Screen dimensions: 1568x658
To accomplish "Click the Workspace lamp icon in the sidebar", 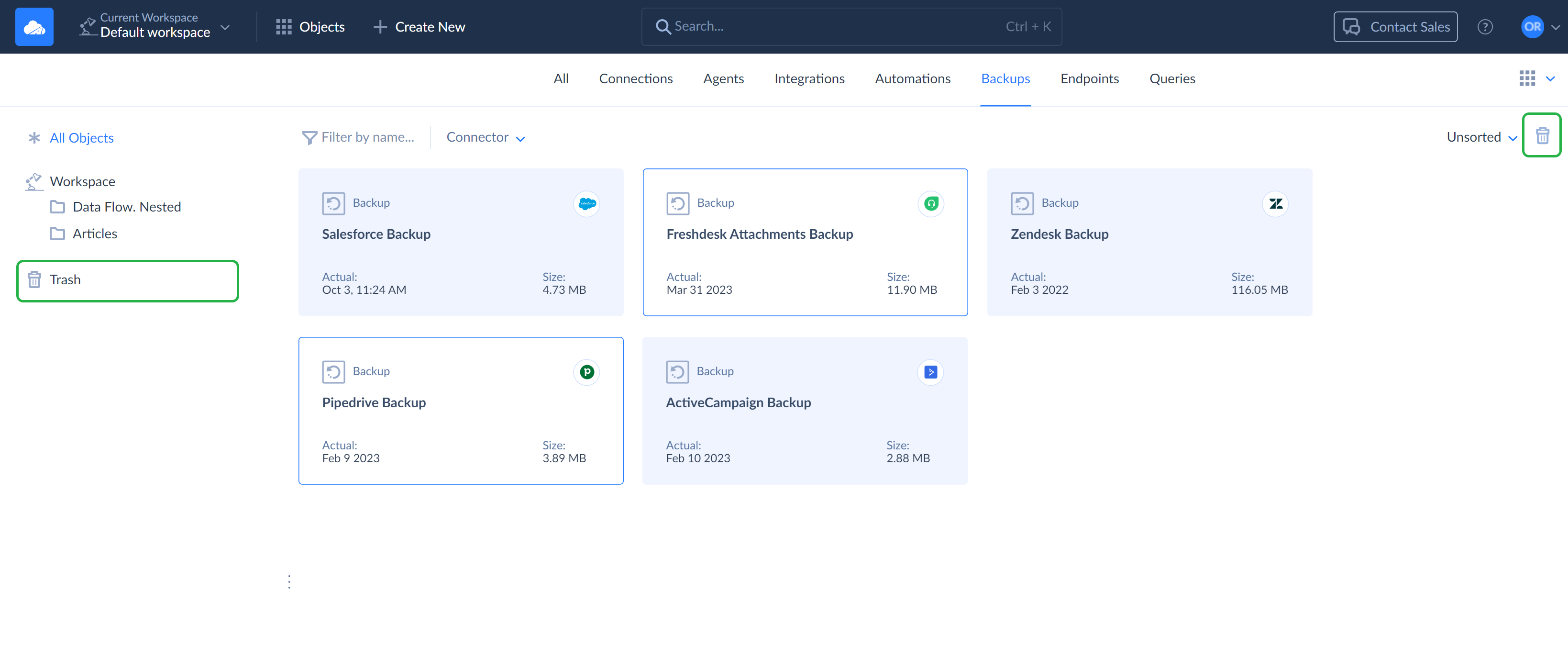I will 33,181.
